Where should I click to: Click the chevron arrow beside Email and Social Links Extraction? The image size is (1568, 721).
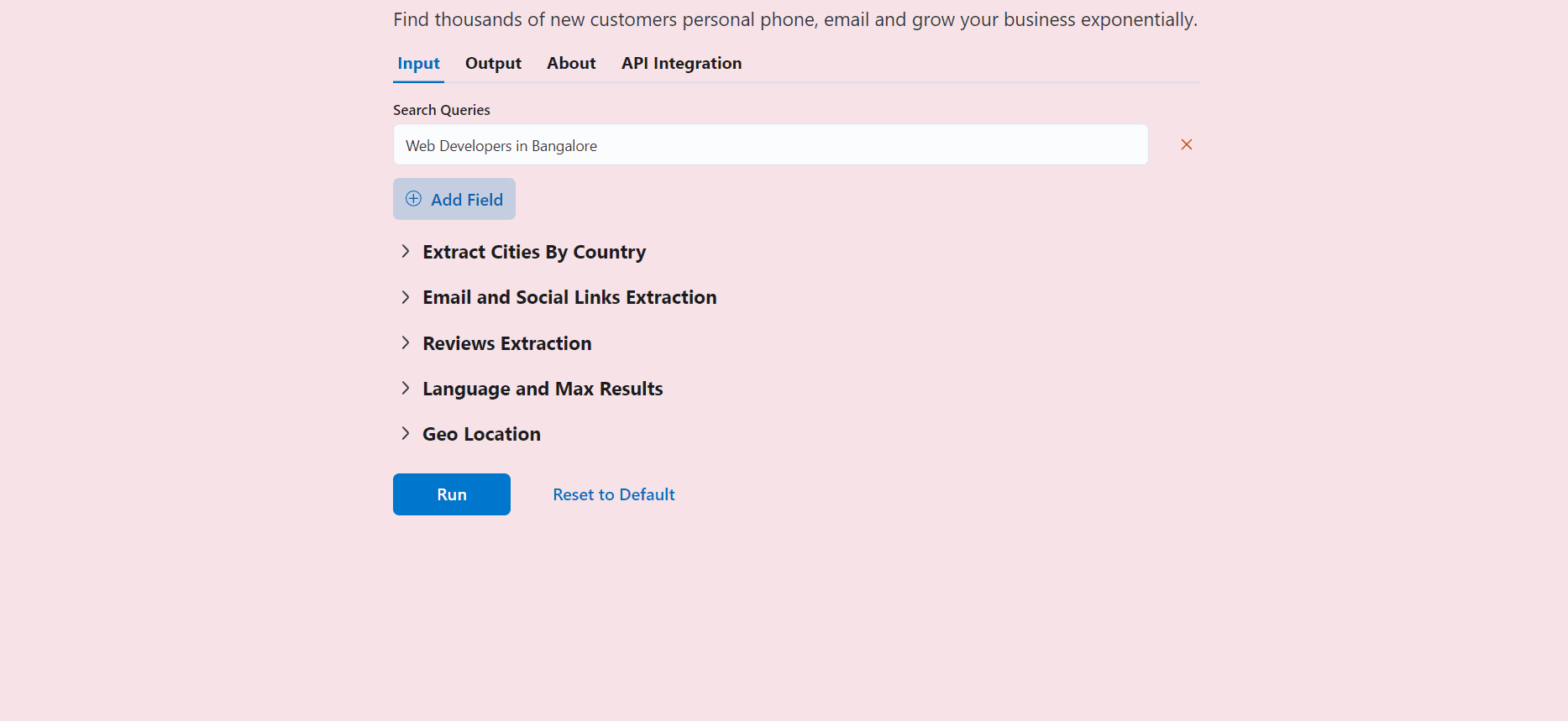[406, 297]
